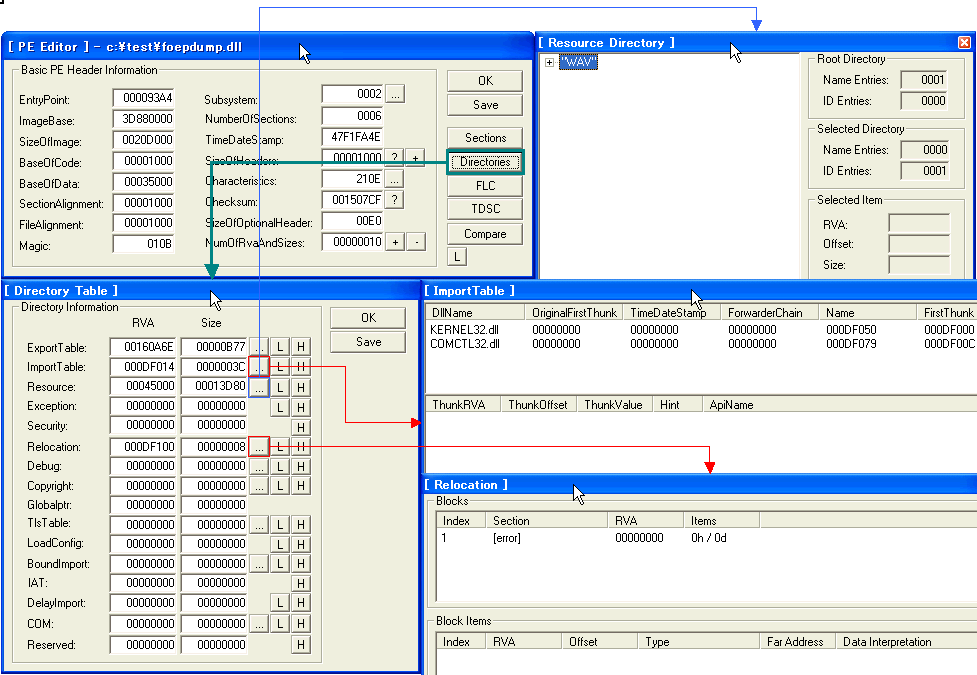Image resolution: width=977 pixels, height=675 pixels.
Task: Click the small L button in PE Editor
Action: pyautogui.click(x=457, y=257)
